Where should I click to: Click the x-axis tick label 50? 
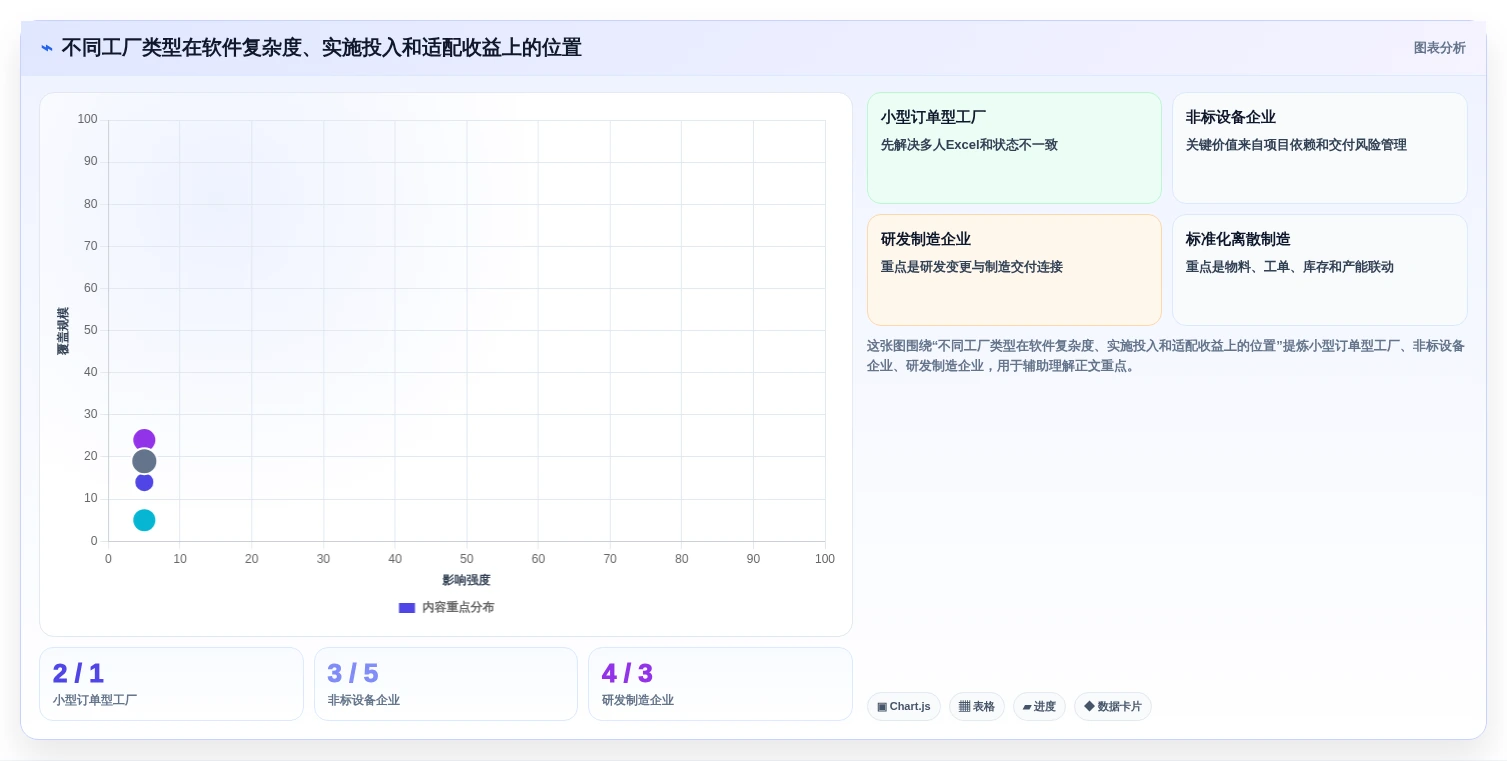coord(467,559)
